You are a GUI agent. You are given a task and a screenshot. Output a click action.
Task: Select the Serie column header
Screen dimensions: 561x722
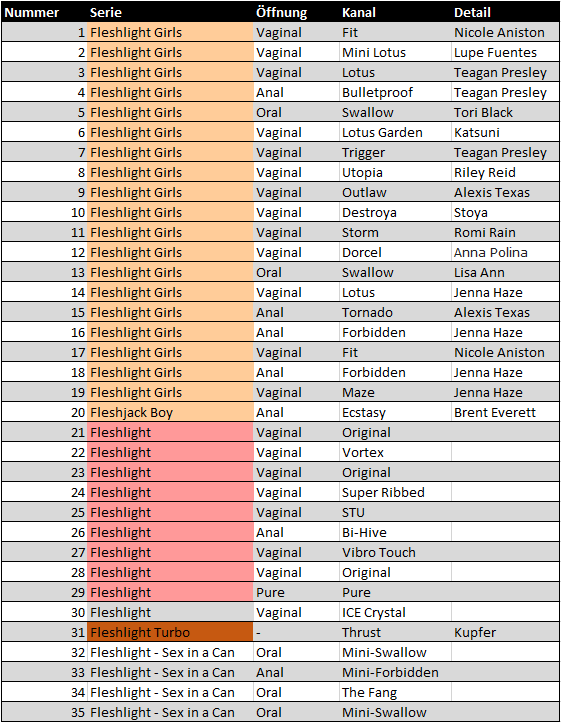[x=170, y=12]
